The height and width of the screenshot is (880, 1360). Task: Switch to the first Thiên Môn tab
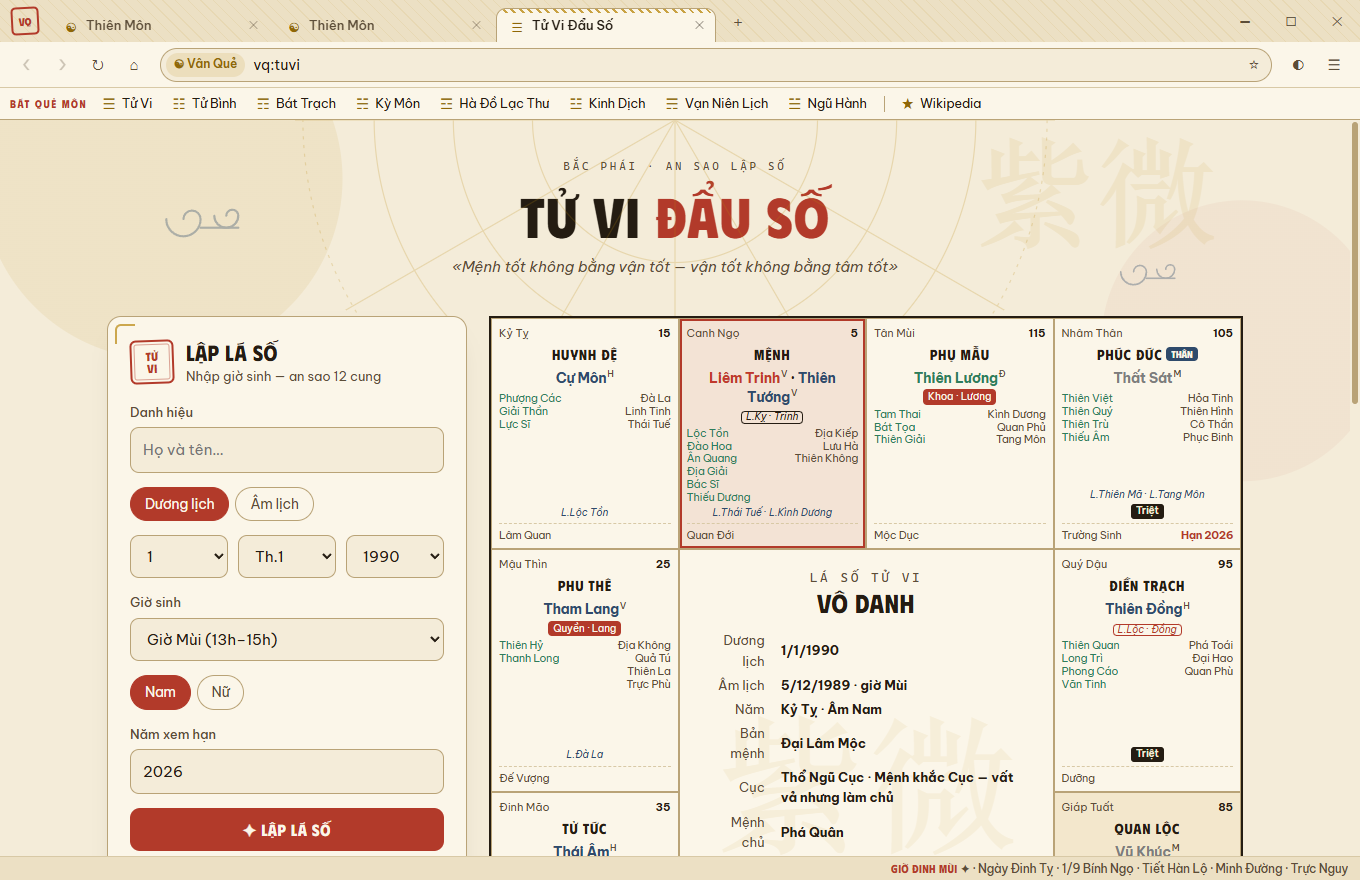click(x=160, y=26)
